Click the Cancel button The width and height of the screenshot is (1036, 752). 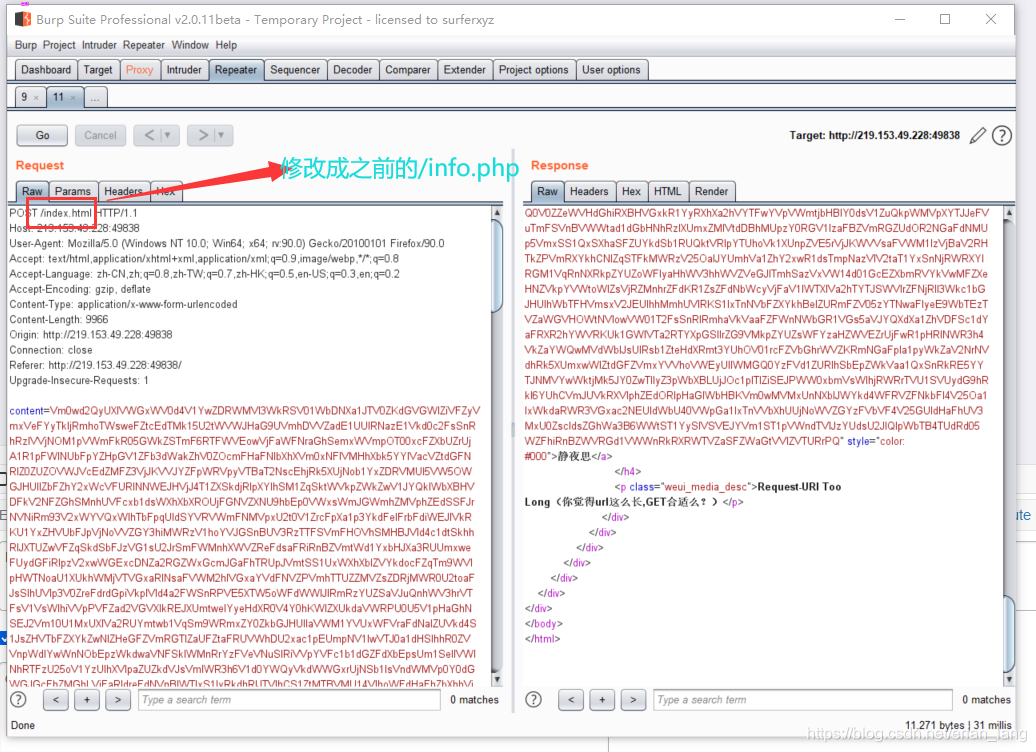point(100,135)
